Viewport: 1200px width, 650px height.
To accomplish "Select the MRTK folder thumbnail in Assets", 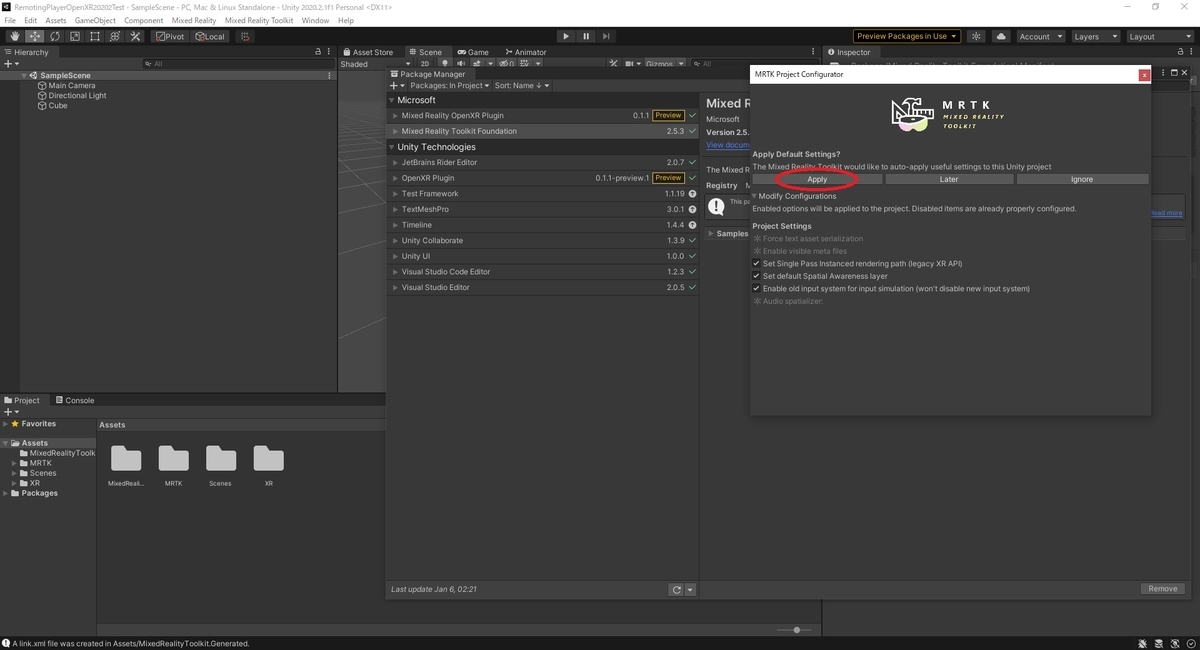I will click(x=173, y=465).
